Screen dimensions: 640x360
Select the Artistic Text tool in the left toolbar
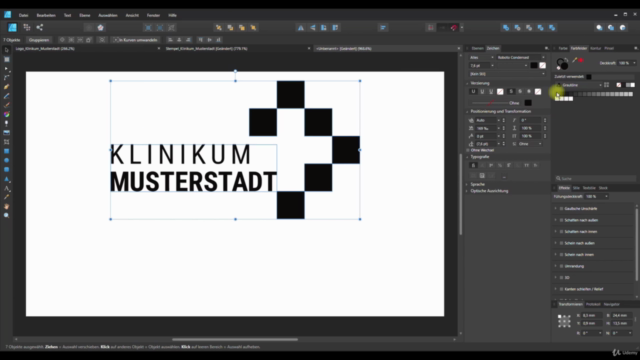[7, 188]
